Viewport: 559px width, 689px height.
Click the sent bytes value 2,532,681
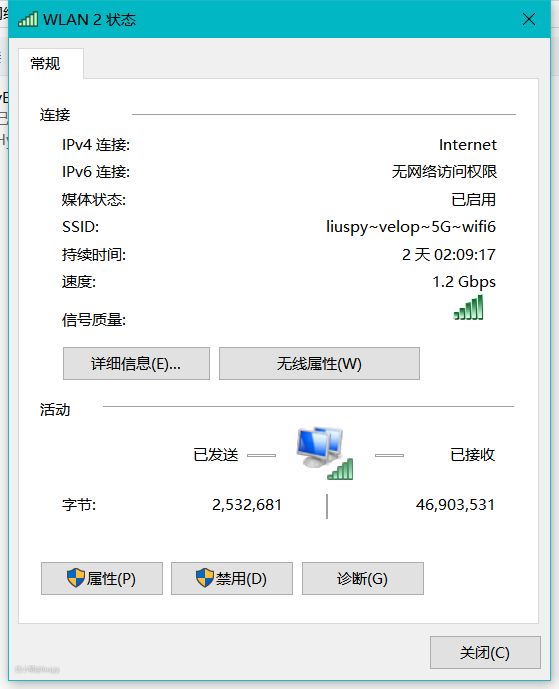(x=247, y=504)
